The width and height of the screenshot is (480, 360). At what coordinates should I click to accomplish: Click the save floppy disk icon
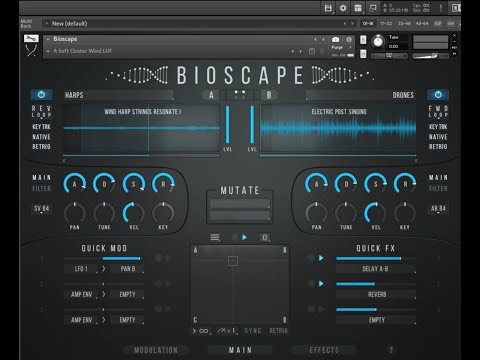[328, 8]
